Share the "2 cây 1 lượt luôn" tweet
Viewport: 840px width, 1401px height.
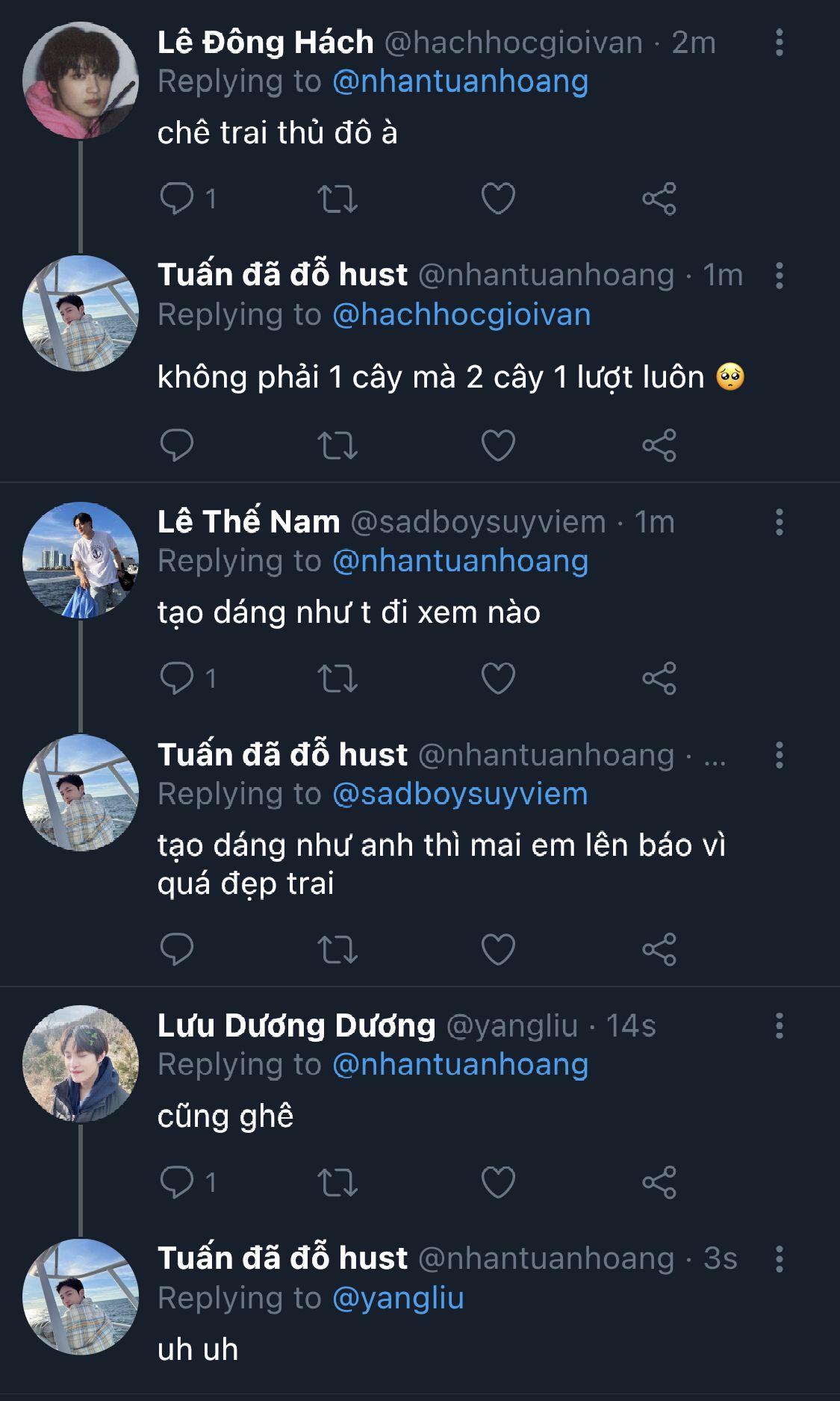tap(659, 446)
